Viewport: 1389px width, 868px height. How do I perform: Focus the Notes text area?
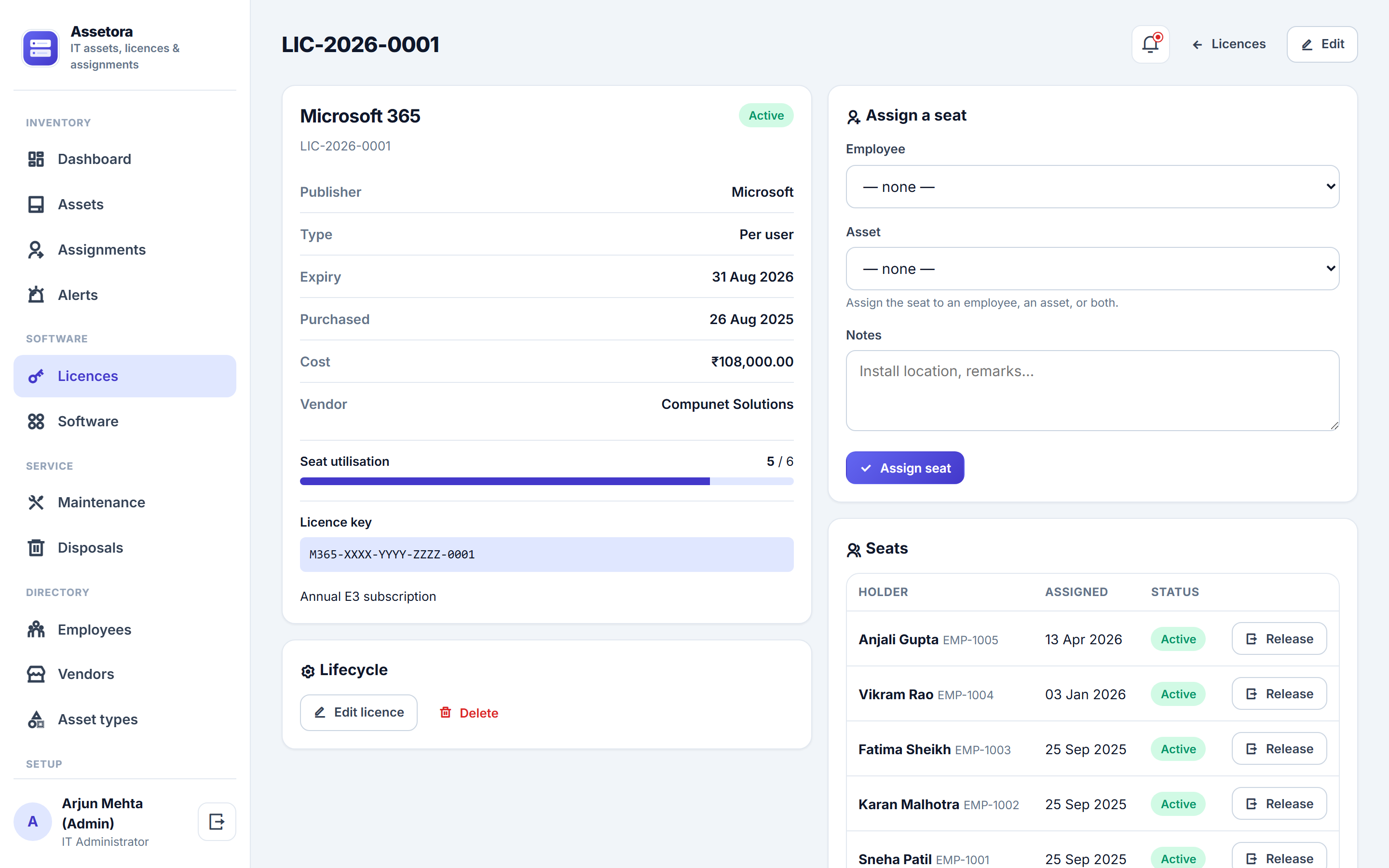click(1092, 391)
